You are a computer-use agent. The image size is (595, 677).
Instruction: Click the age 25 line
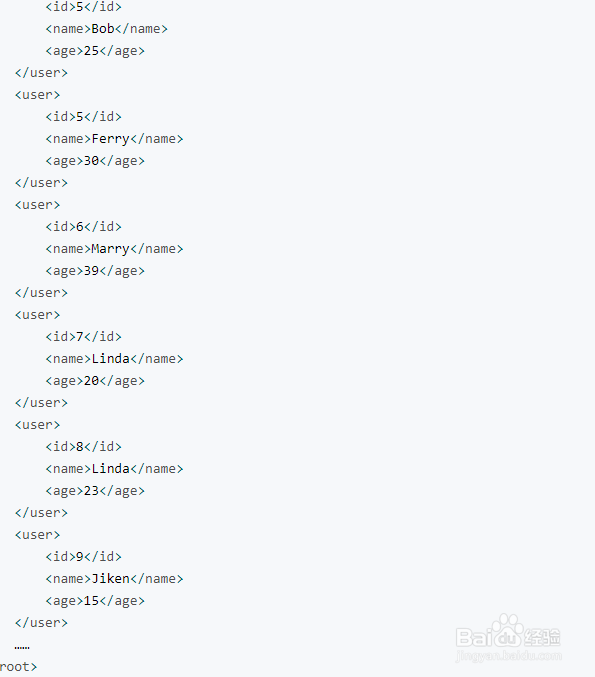(95, 51)
